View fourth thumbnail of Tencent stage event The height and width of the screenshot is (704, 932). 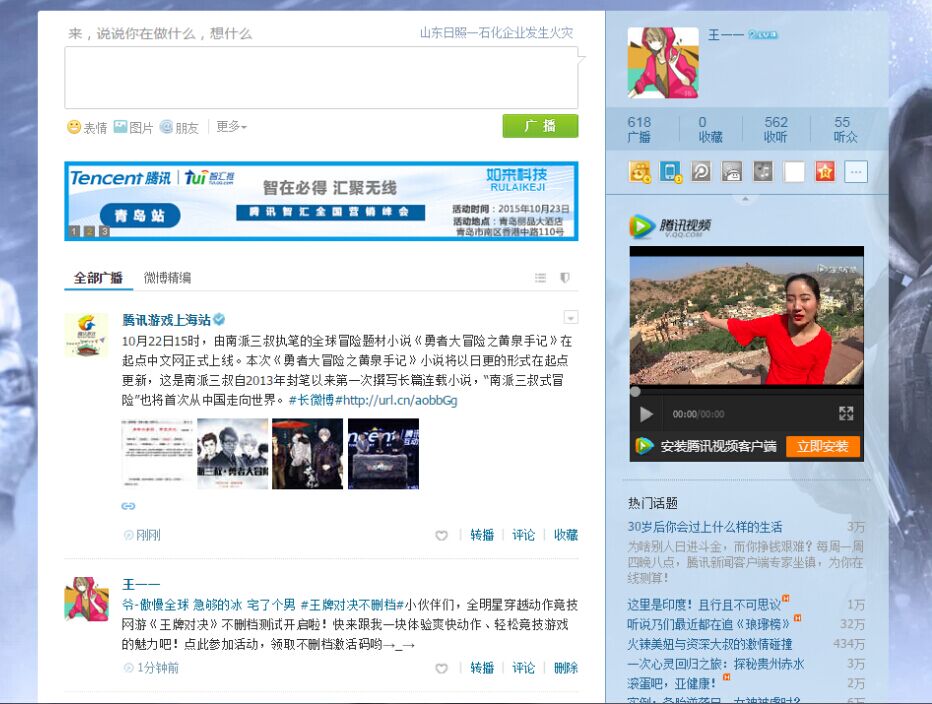[x=383, y=454]
